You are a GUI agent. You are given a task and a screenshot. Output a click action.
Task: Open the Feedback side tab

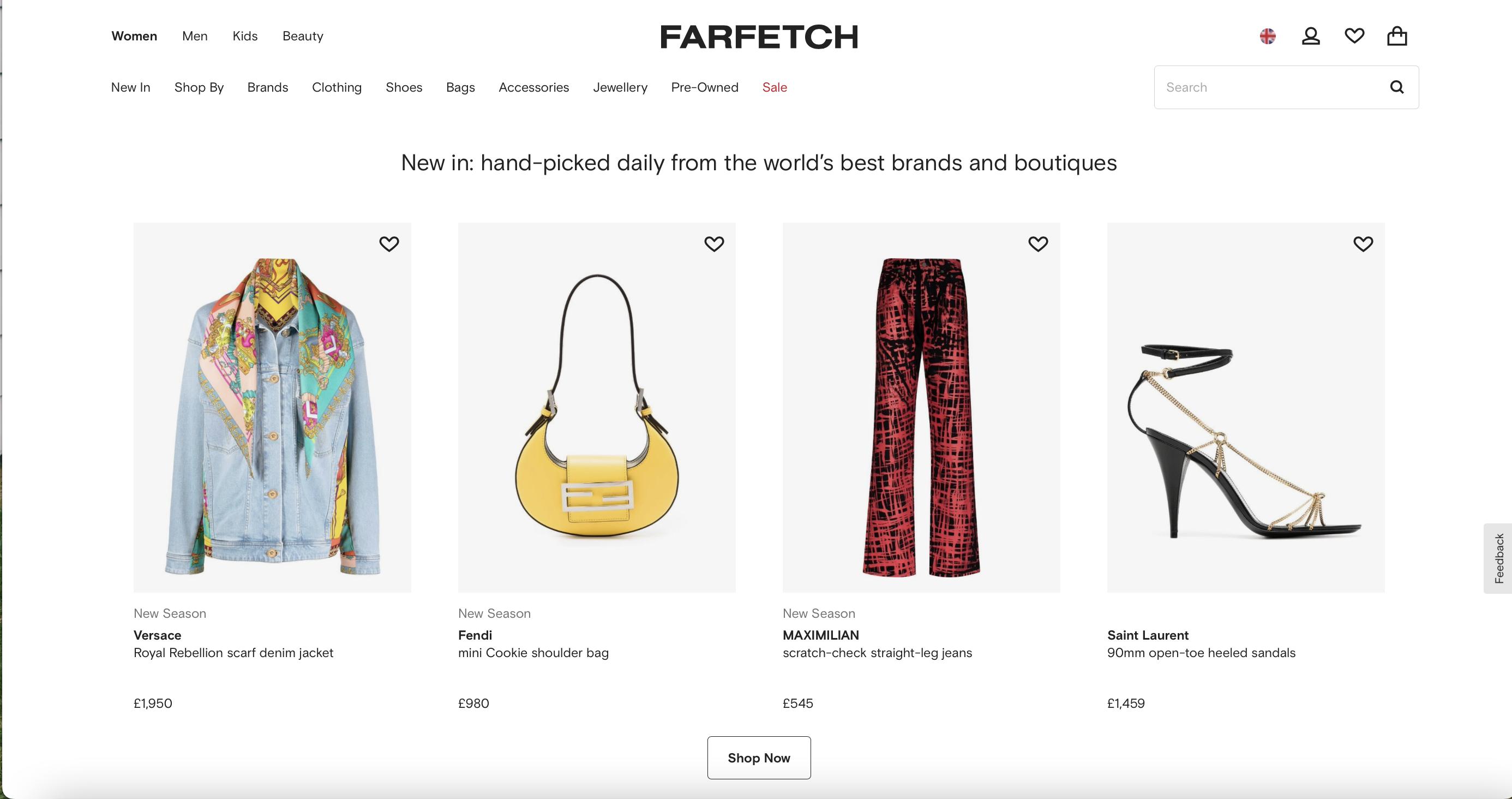(x=1498, y=558)
